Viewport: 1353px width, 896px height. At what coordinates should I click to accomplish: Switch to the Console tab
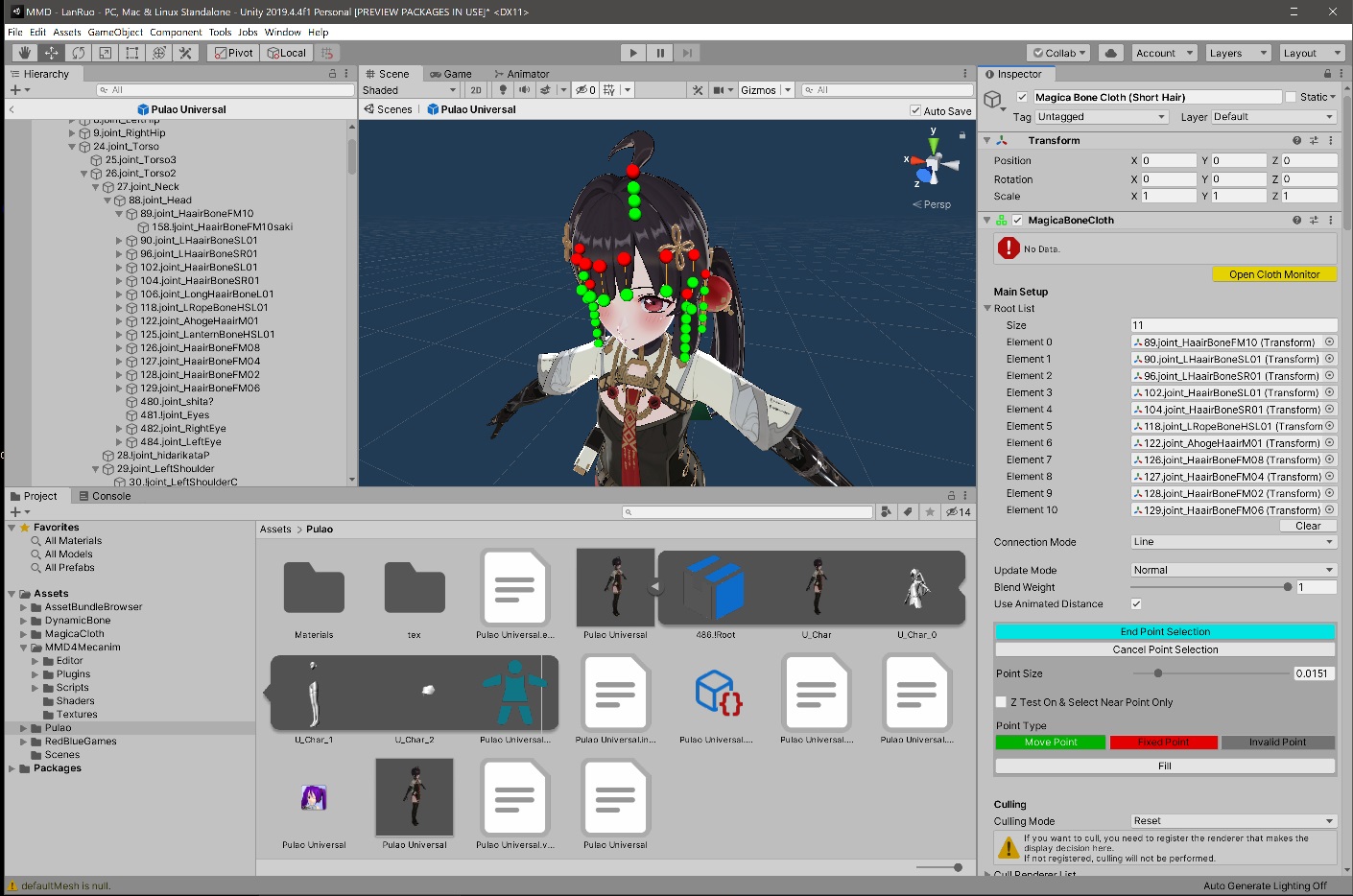105,496
